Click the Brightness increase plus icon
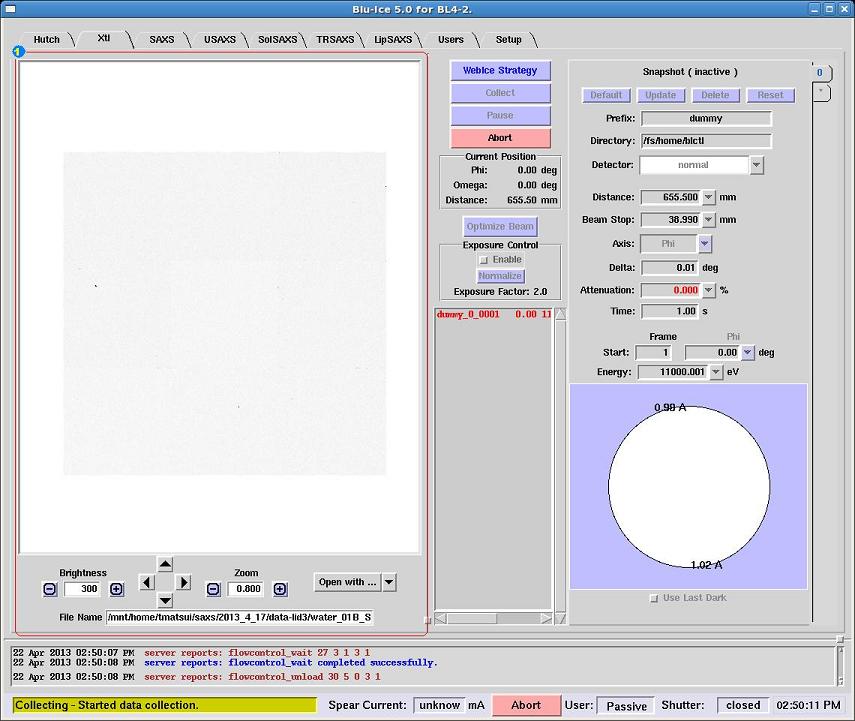The width and height of the screenshot is (855, 721). [116, 589]
